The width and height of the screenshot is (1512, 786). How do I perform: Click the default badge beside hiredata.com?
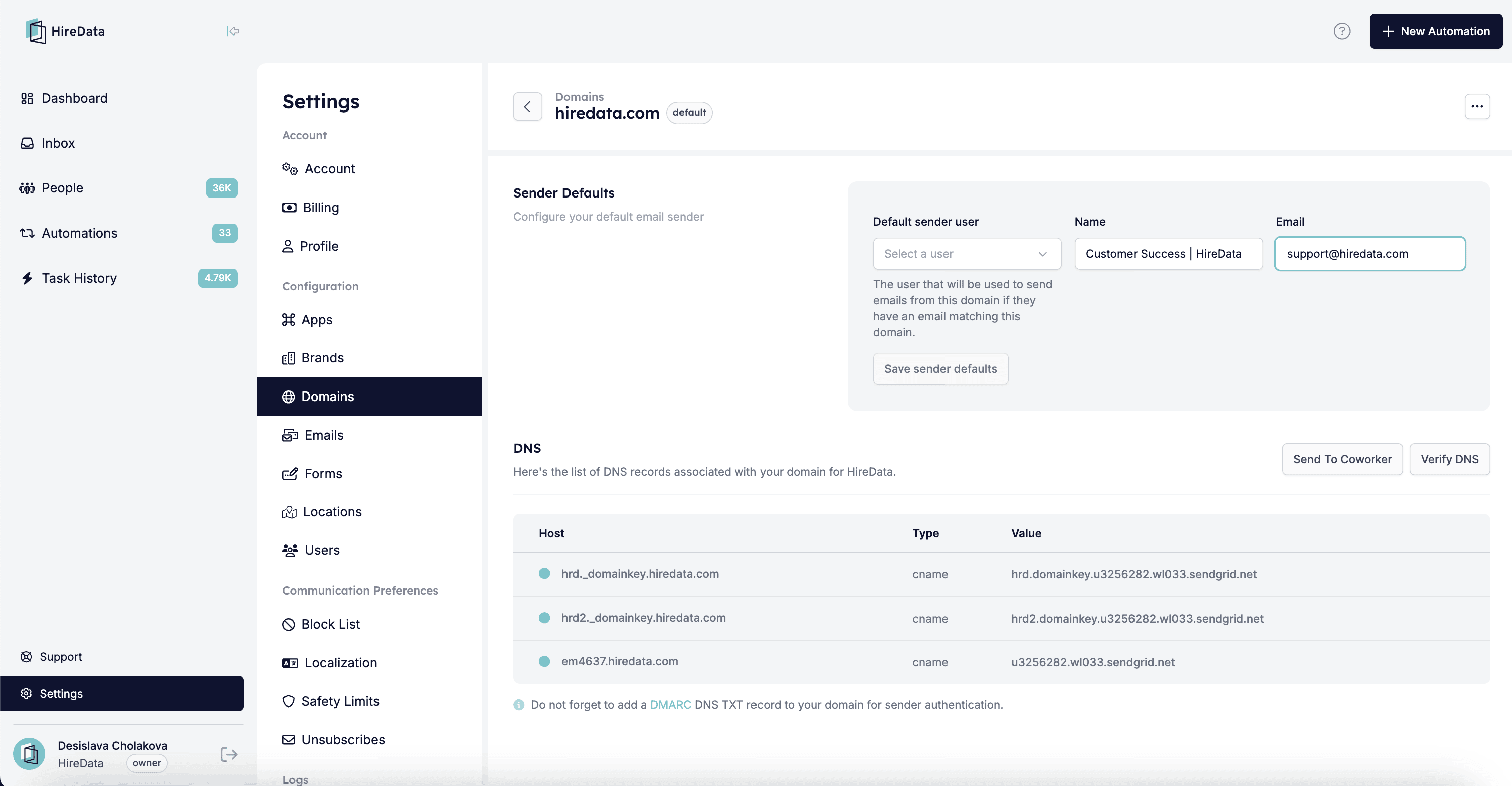(689, 113)
